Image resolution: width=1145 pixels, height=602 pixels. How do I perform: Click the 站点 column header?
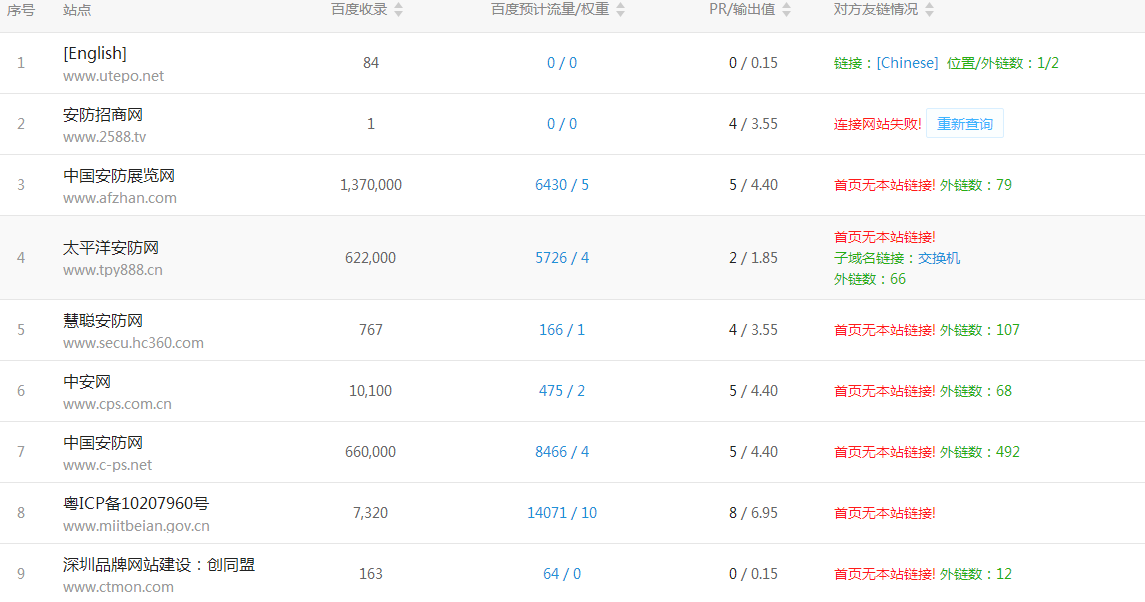coord(76,10)
